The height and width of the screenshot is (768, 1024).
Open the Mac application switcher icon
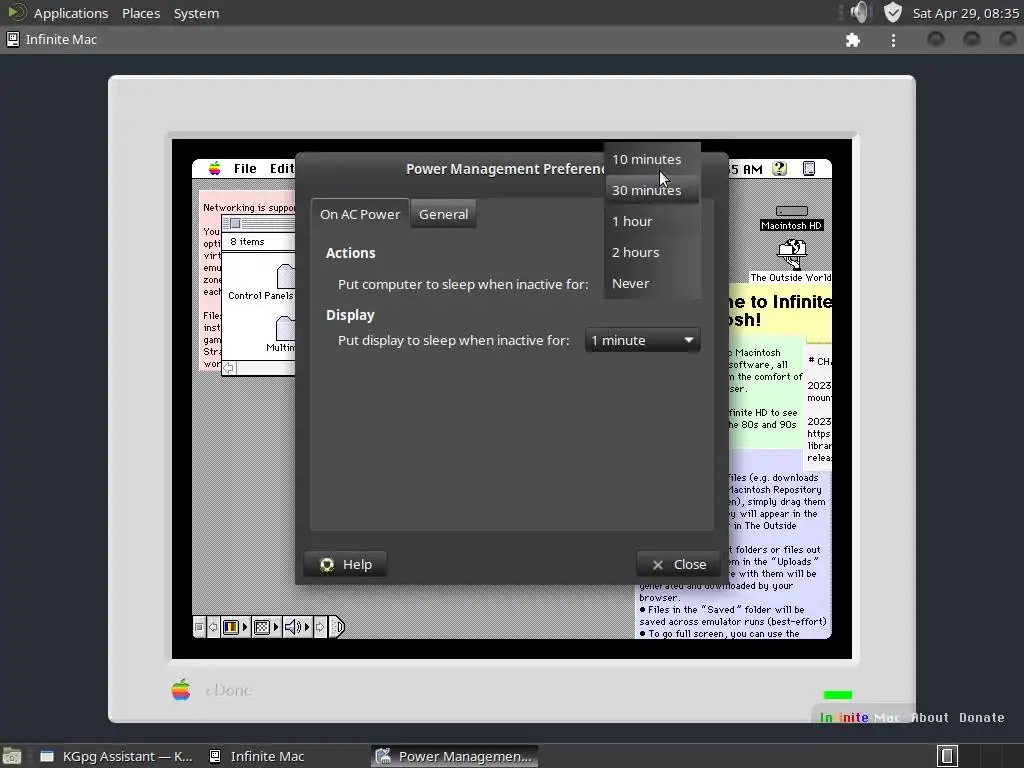(x=808, y=168)
